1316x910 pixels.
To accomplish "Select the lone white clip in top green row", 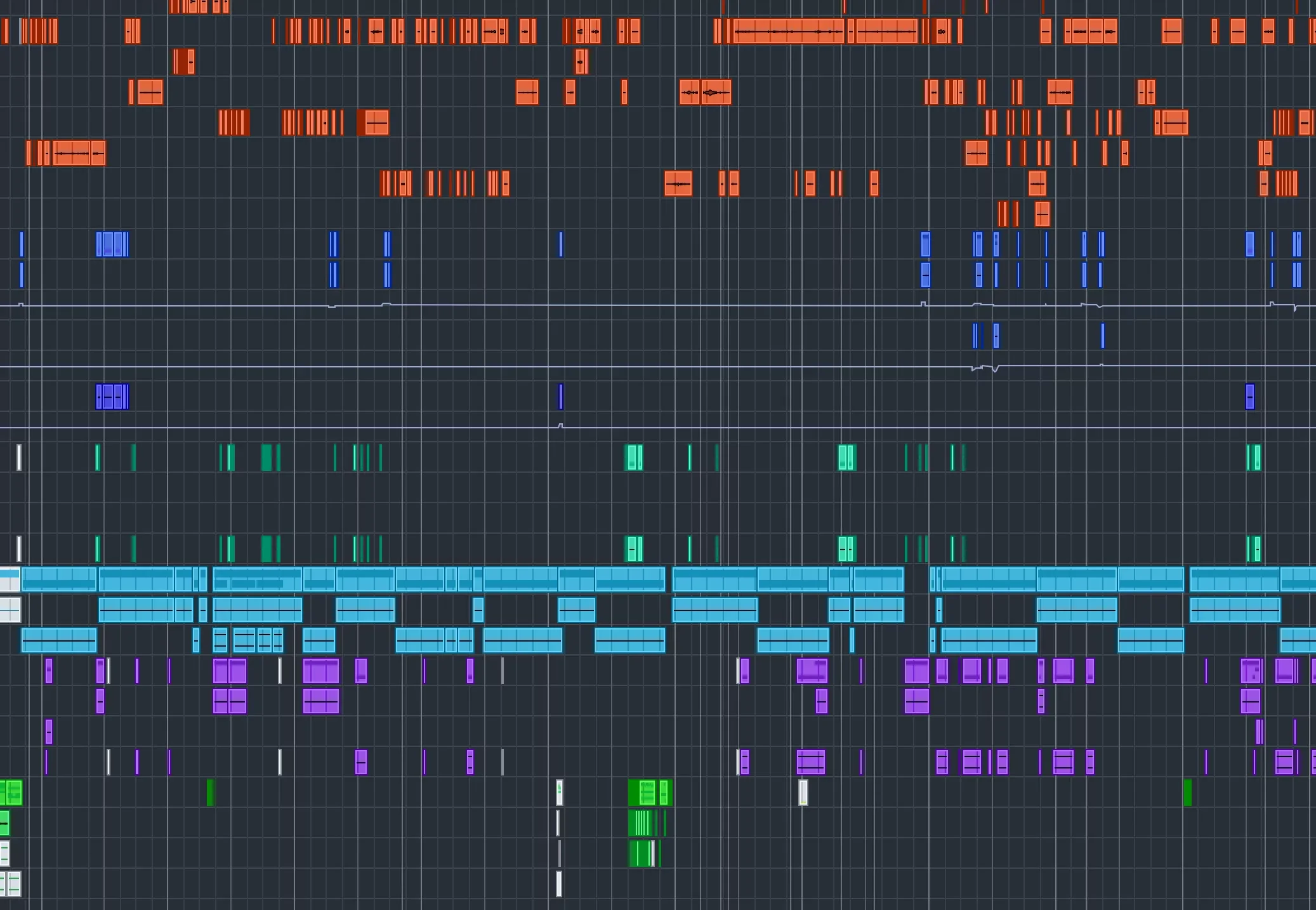I will (x=803, y=793).
